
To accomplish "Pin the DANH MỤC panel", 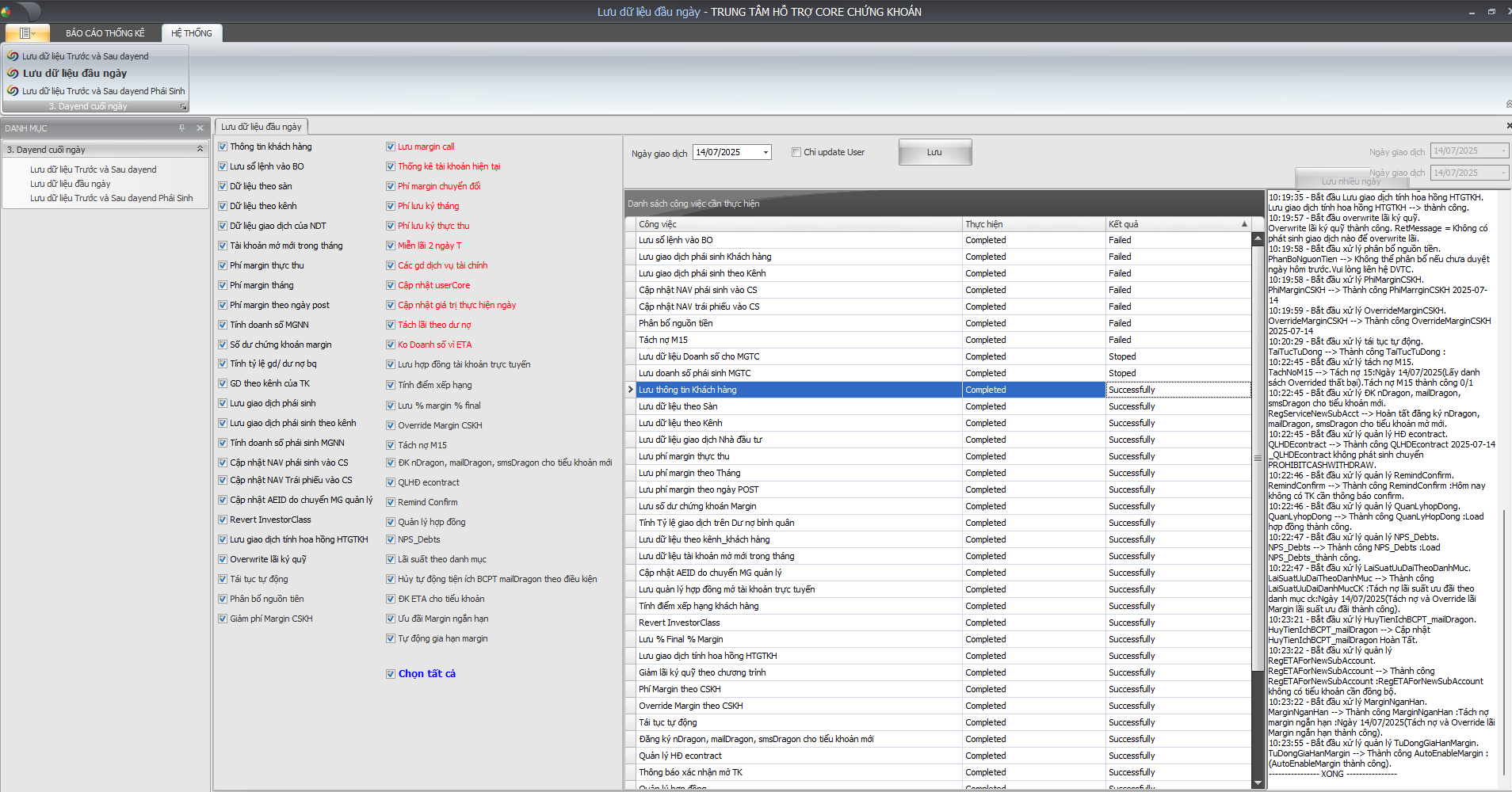I will pos(181,128).
